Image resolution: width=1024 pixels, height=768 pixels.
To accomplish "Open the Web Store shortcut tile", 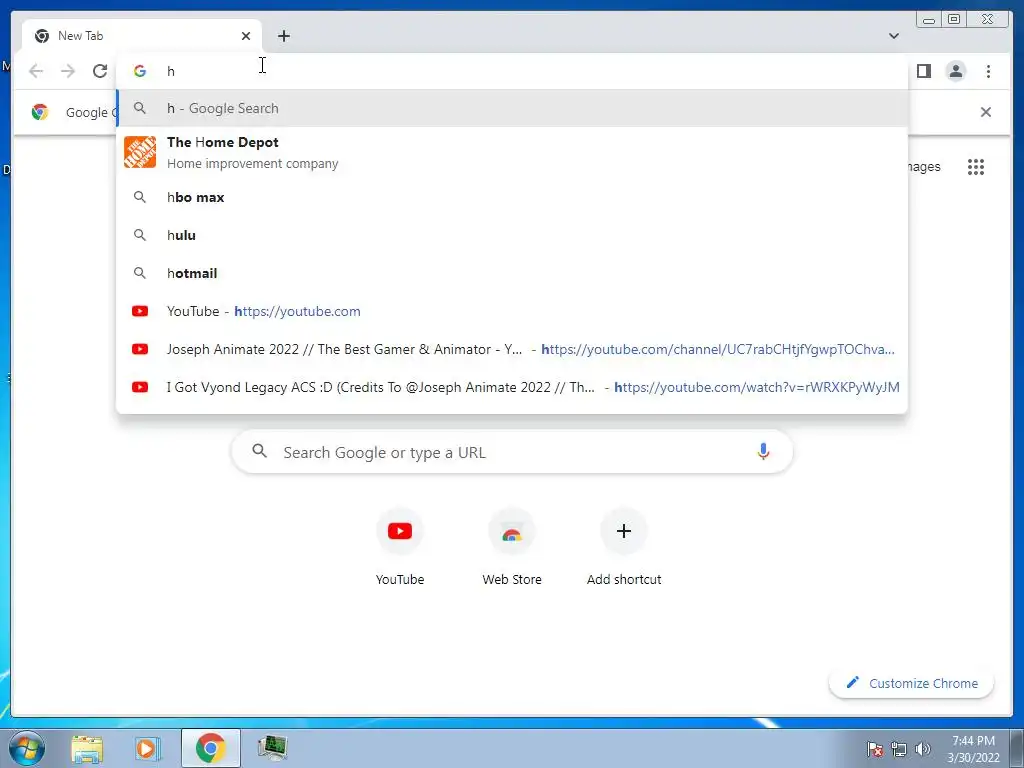I will point(512,547).
